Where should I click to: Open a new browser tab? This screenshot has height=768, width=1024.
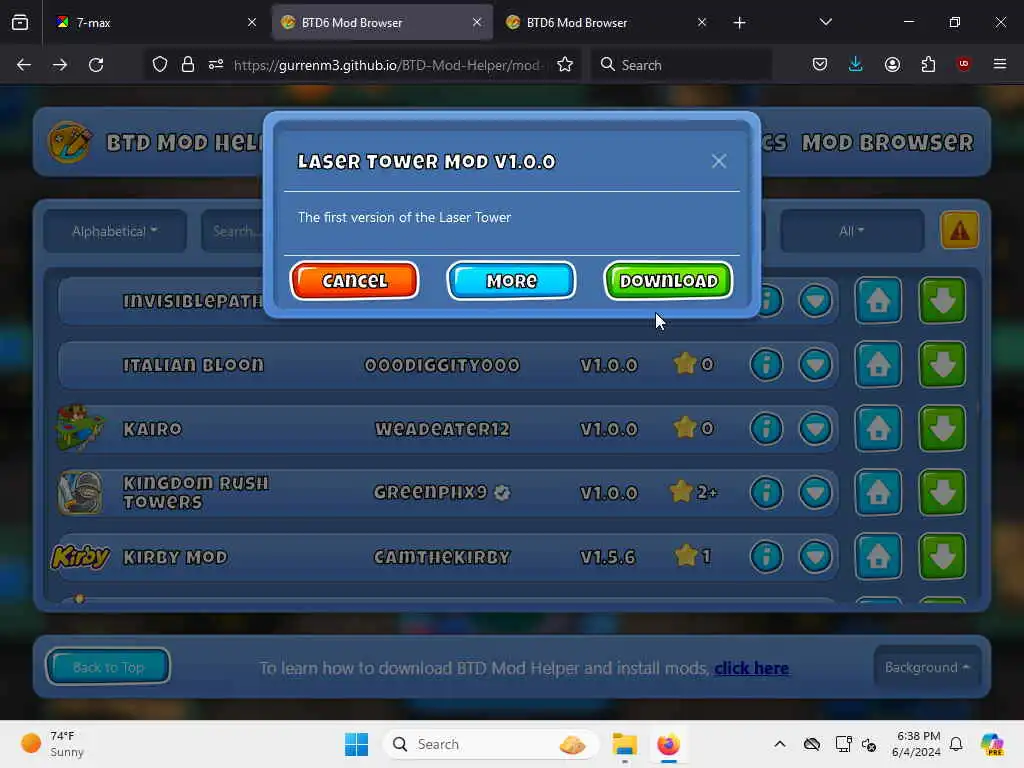pyautogui.click(x=739, y=23)
